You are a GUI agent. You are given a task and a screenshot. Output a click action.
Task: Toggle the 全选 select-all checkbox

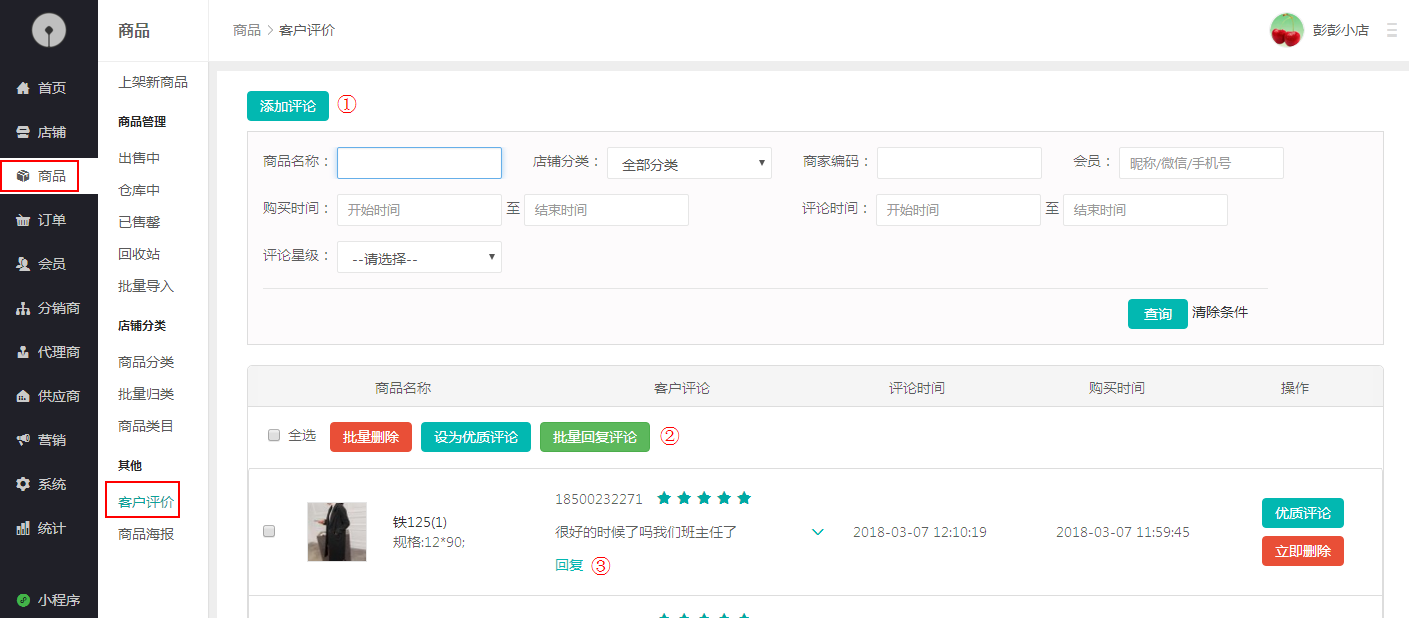[274, 435]
